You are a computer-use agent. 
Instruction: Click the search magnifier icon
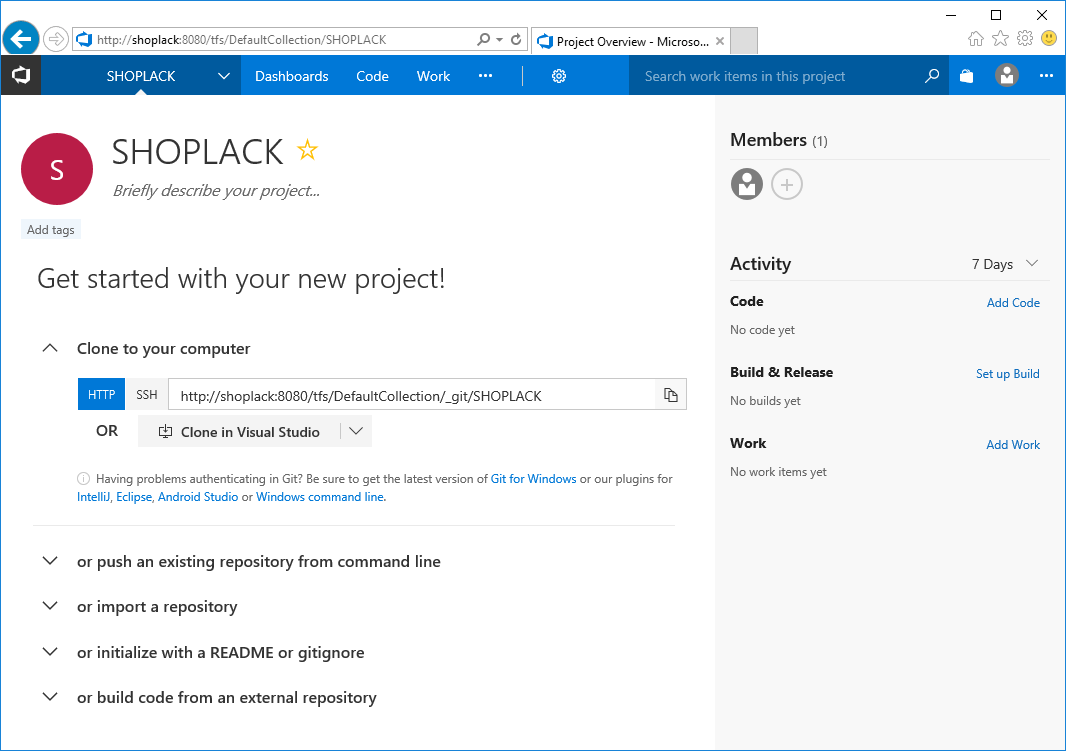click(932, 76)
